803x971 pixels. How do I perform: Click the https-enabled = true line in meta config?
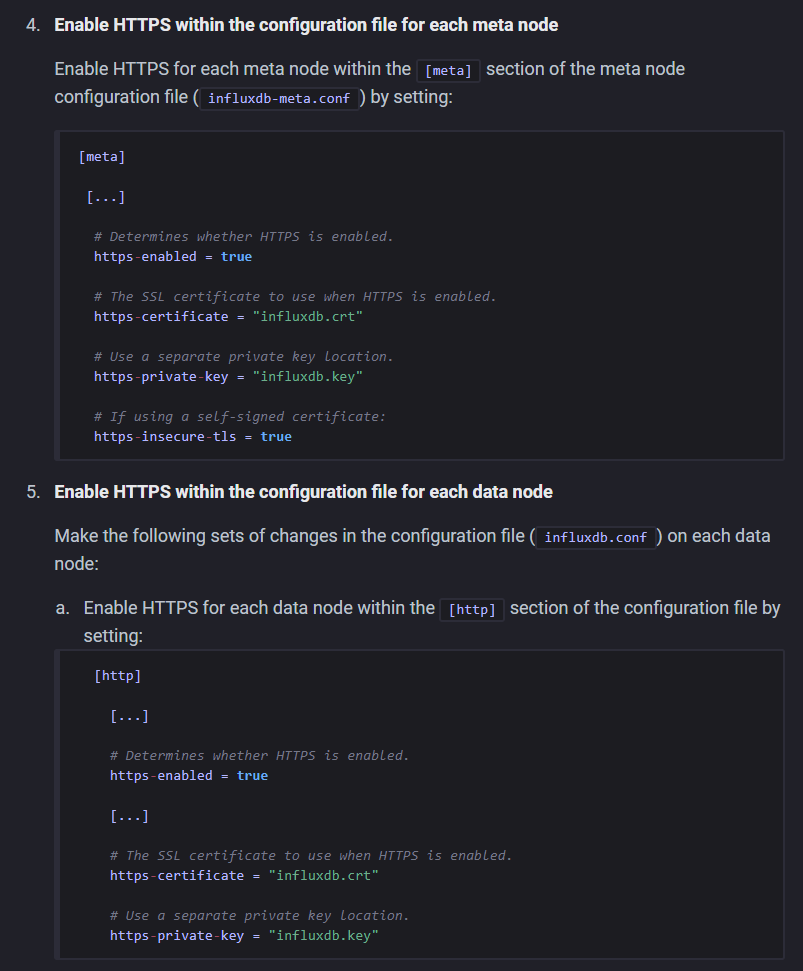coord(172,256)
